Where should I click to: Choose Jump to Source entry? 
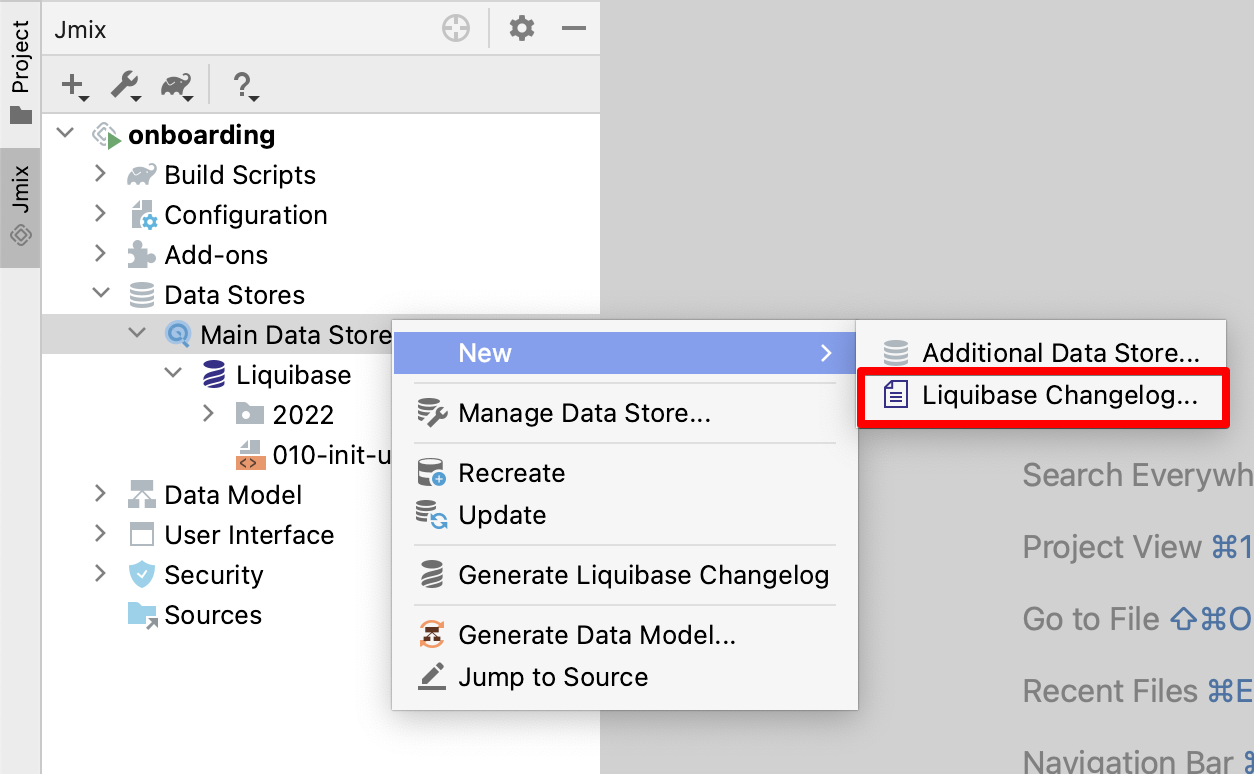coord(625,677)
